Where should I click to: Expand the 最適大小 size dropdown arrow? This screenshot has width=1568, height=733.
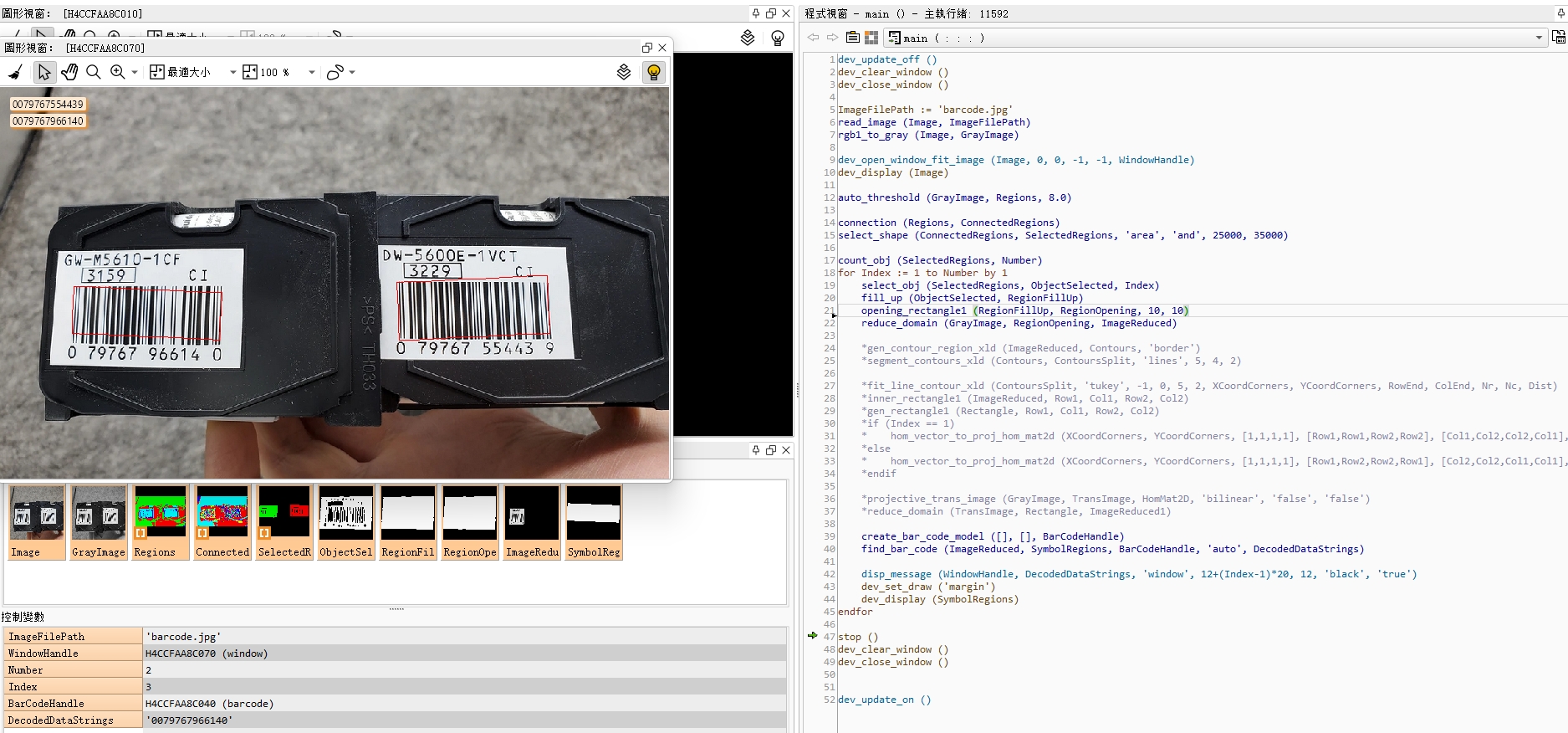pyautogui.click(x=232, y=73)
